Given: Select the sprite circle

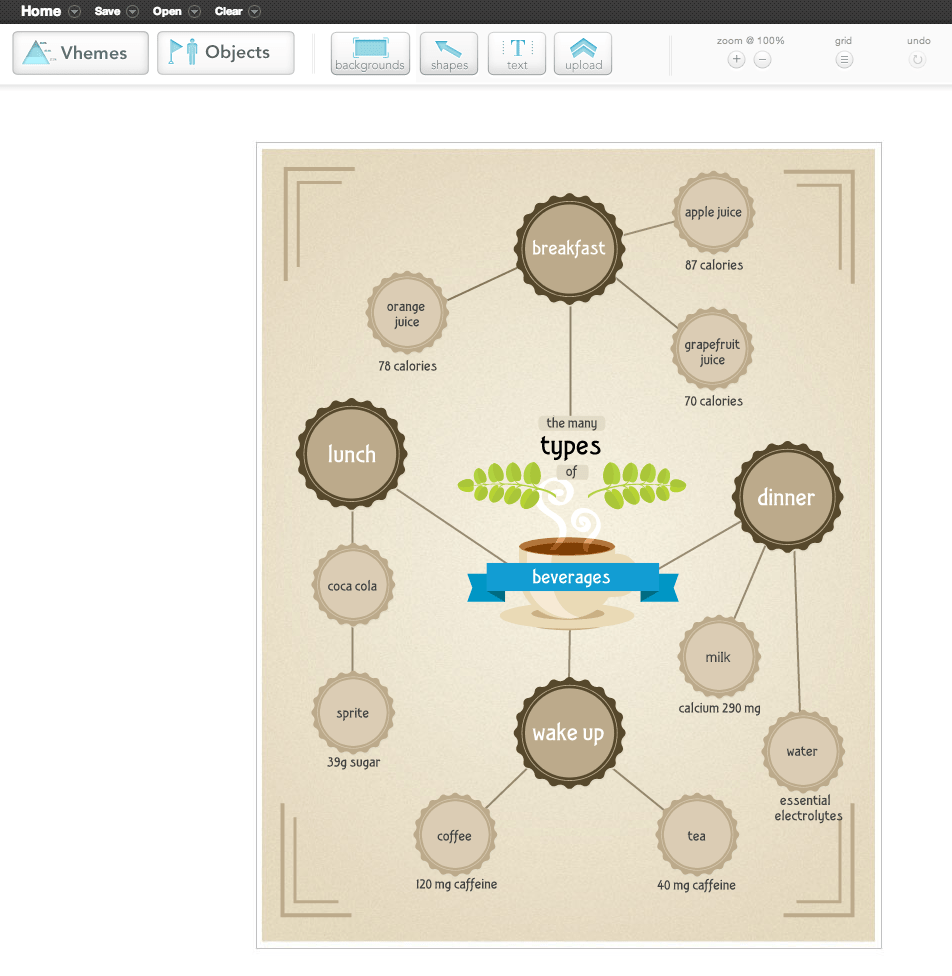Looking at the screenshot, I should point(353,713).
